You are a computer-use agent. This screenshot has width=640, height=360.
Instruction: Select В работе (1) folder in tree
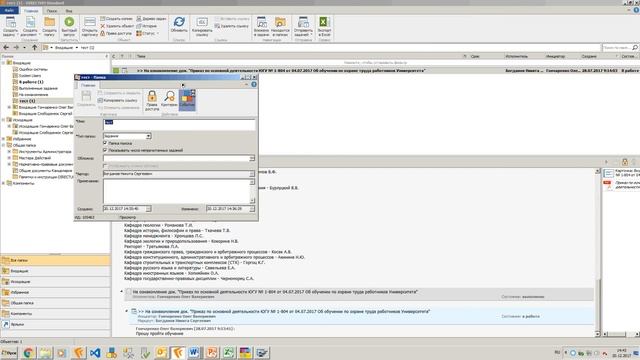point(31,82)
